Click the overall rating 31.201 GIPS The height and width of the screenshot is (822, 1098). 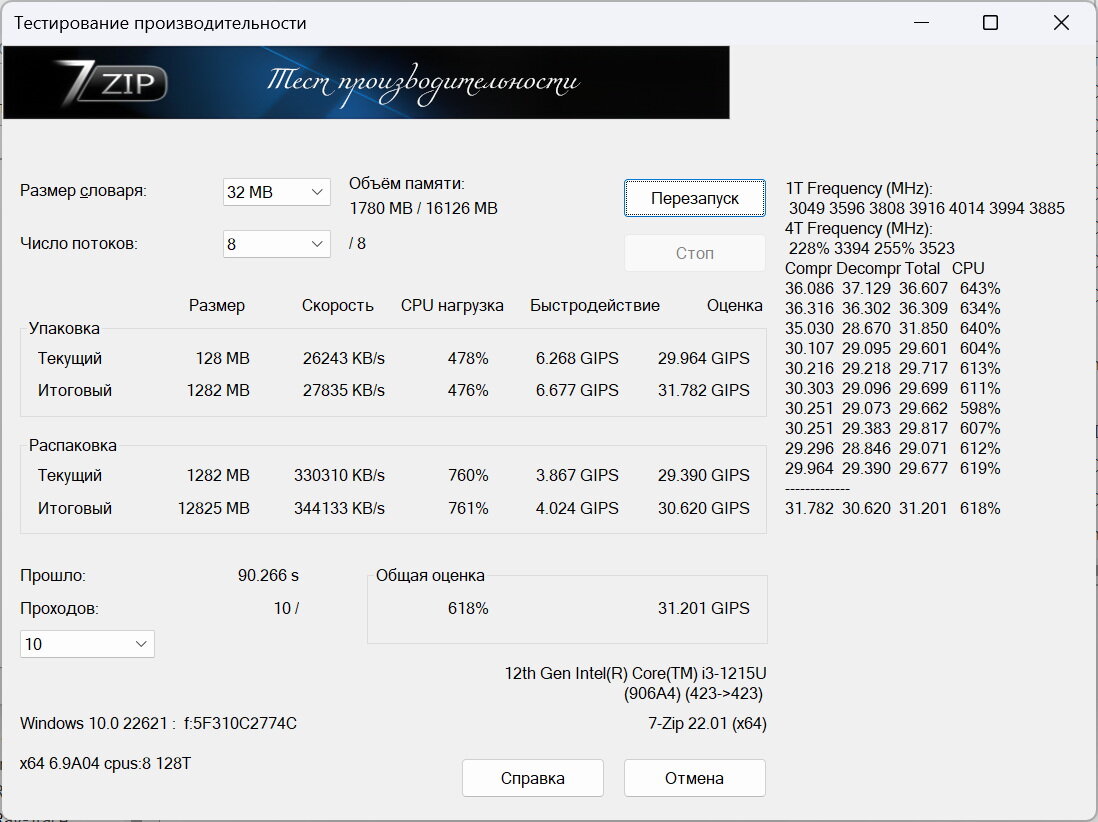pyautogui.click(x=704, y=608)
